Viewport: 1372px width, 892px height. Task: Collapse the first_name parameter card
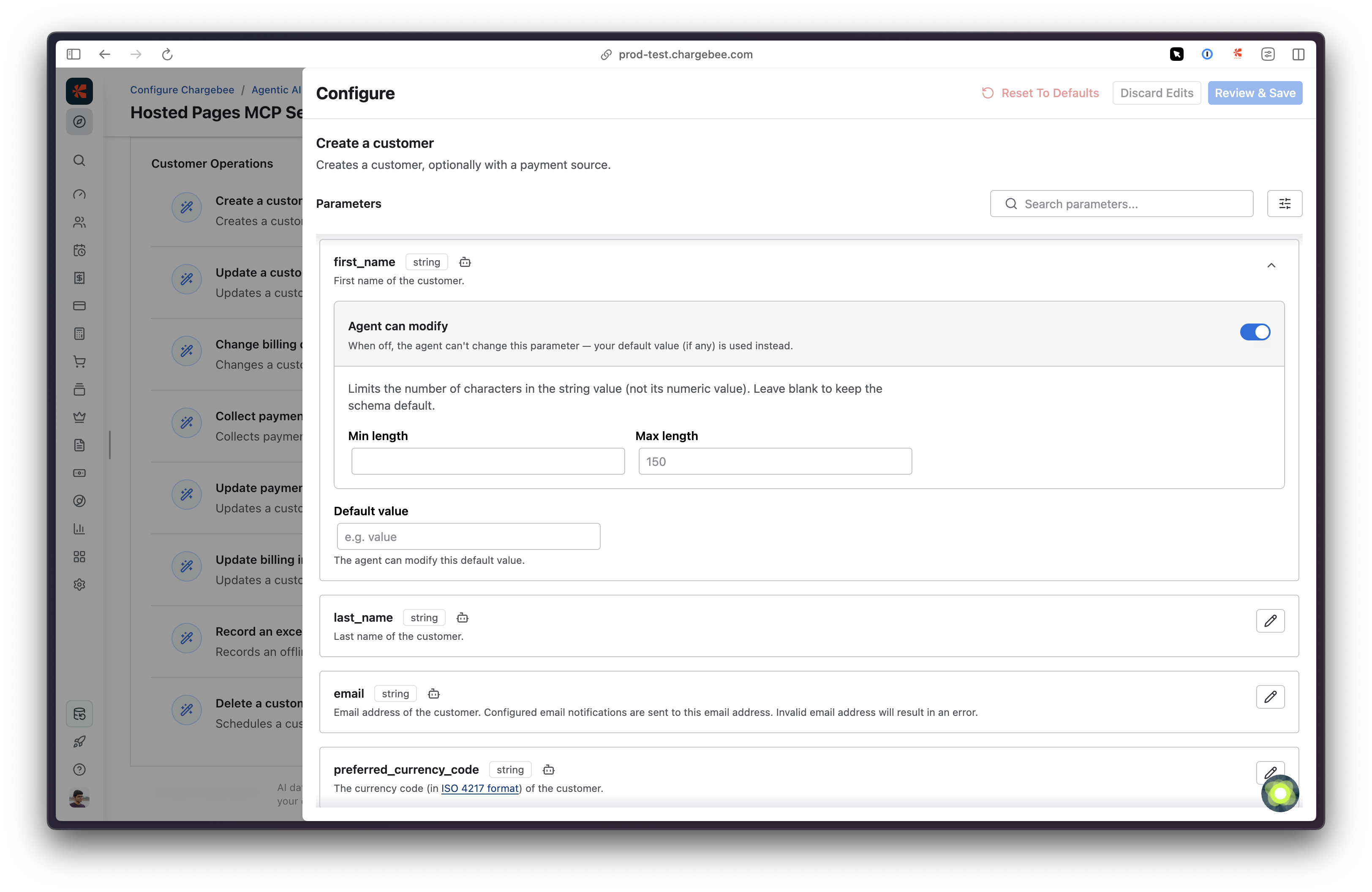coord(1271,265)
